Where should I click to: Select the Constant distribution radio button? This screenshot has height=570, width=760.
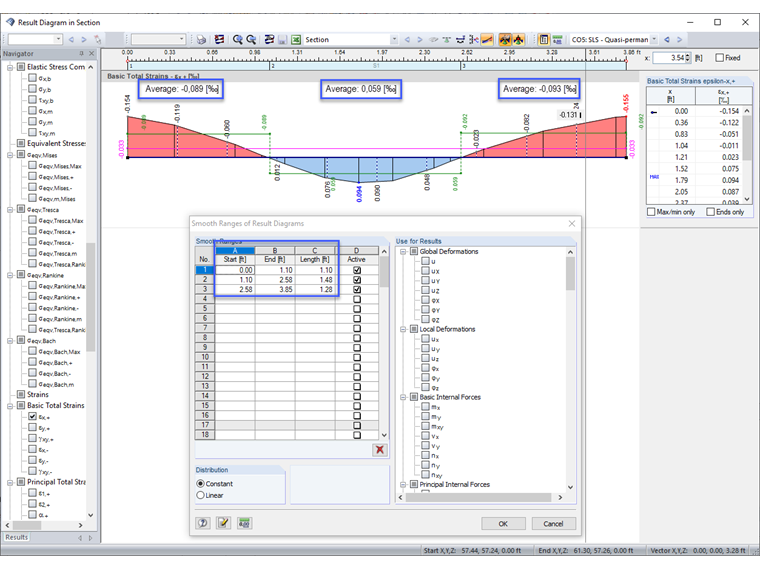coord(200,484)
